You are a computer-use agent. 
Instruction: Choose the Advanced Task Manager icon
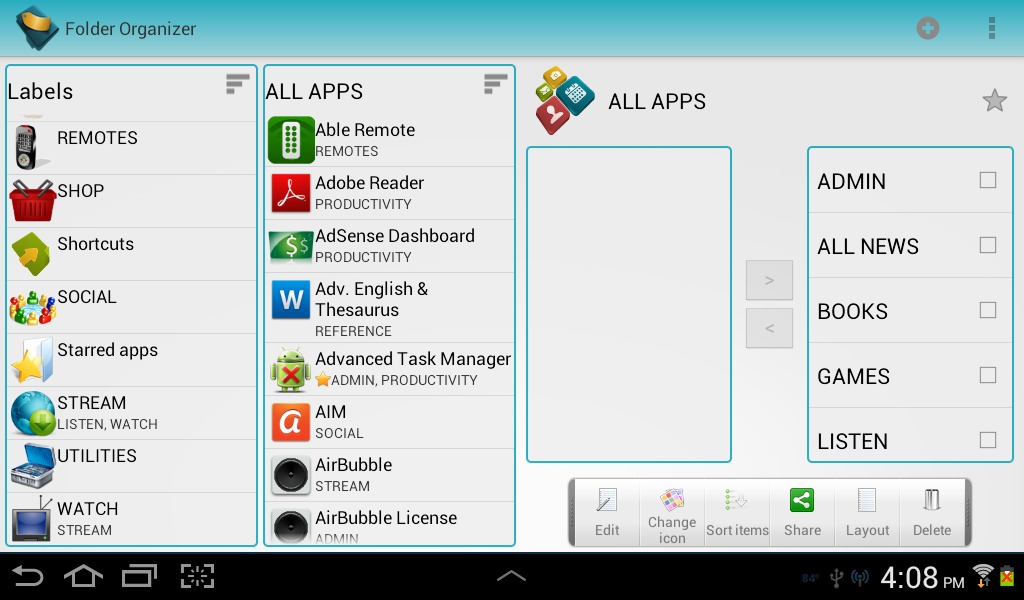pyautogui.click(x=291, y=370)
